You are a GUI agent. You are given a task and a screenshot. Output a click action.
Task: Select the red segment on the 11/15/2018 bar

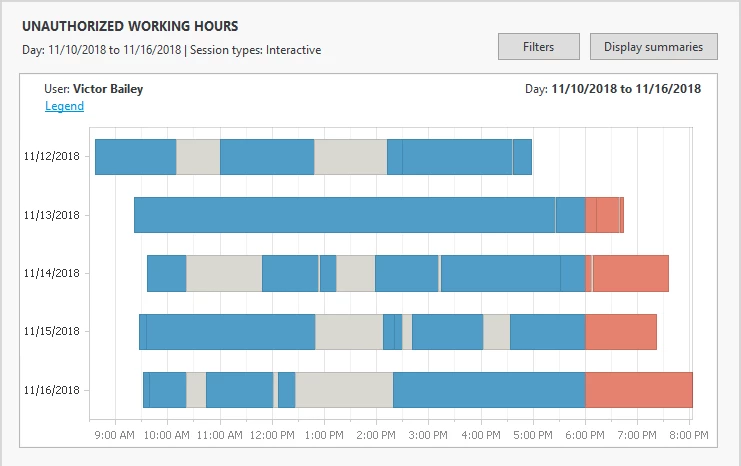click(x=620, y=332)
